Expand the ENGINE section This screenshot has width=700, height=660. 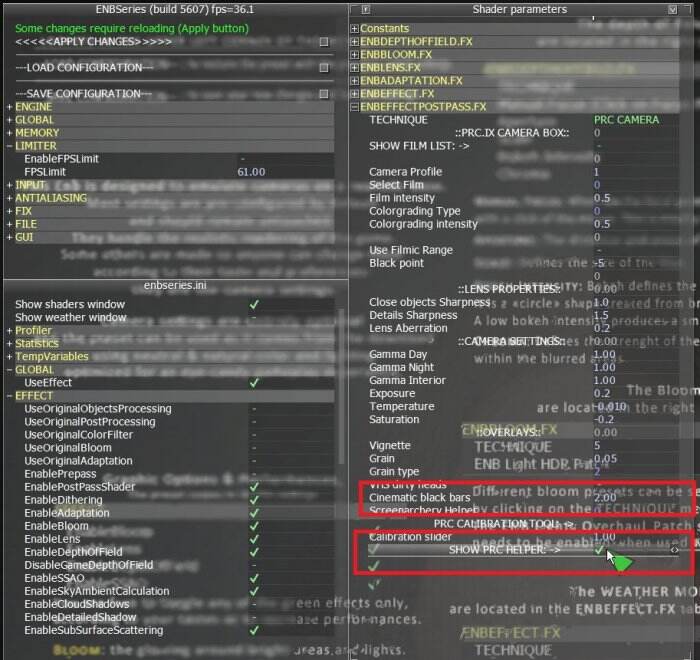tap(9, 107)
